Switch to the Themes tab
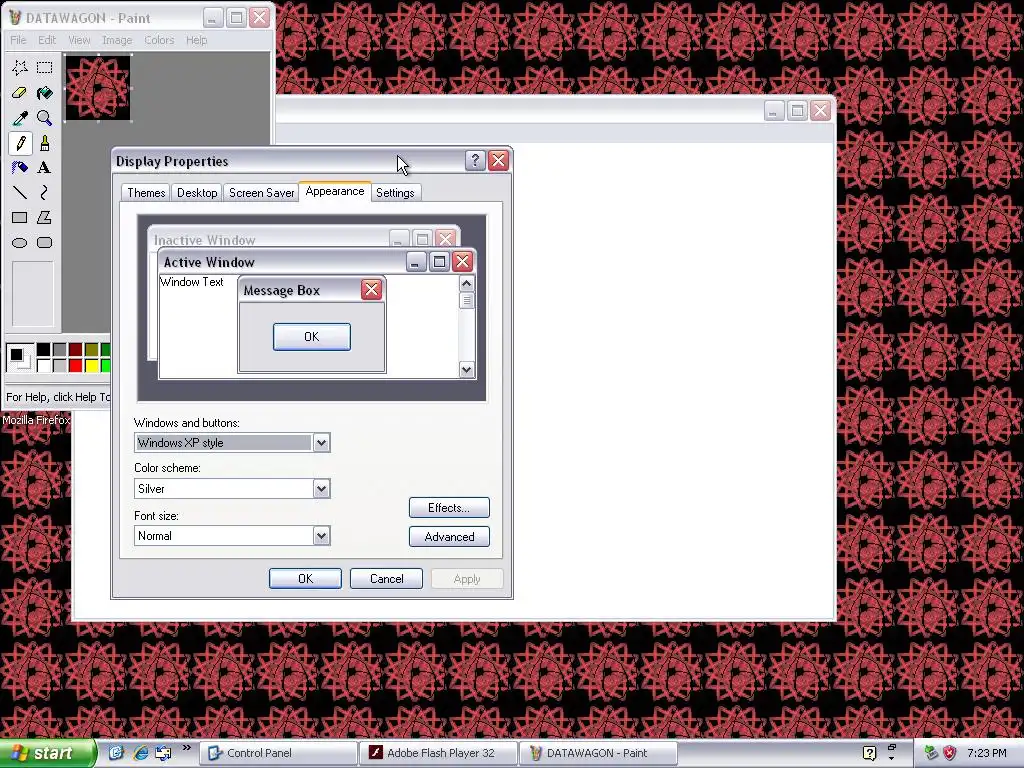The image size is (1024, 768). (146, 193)
